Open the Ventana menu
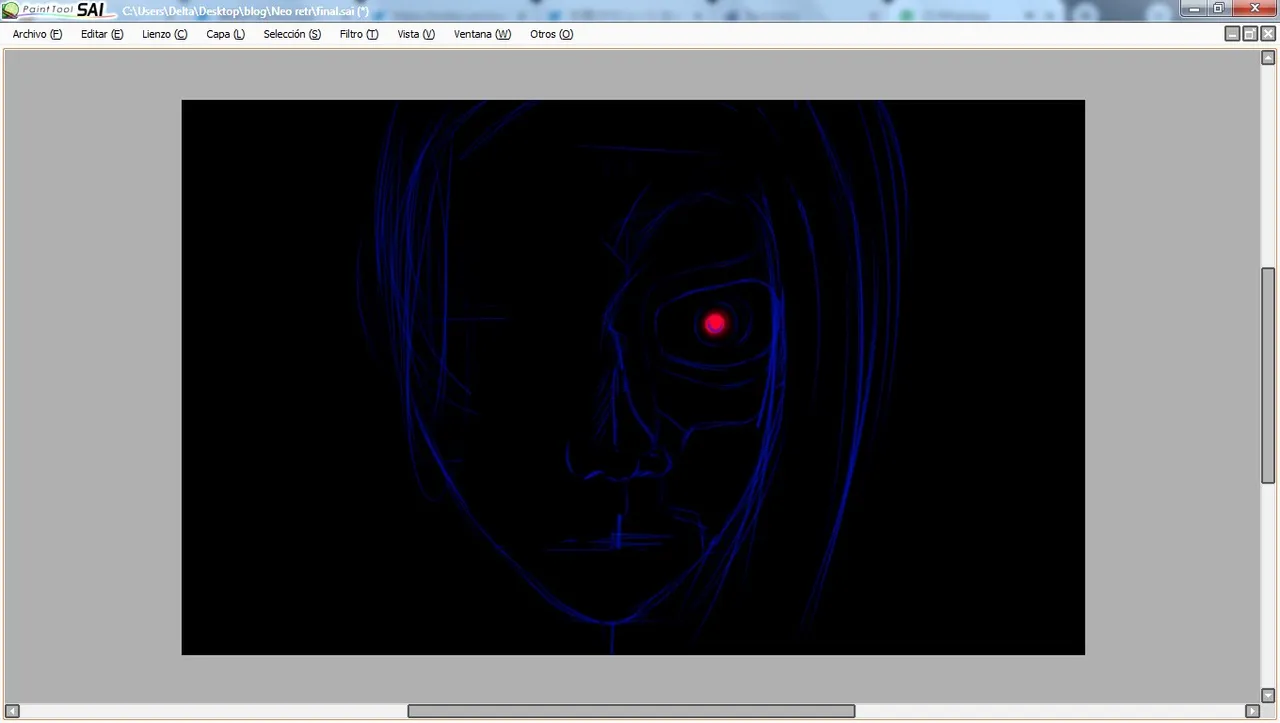Image resolution: width=1280 pixels, height=723 pixels. click(482, 34)
